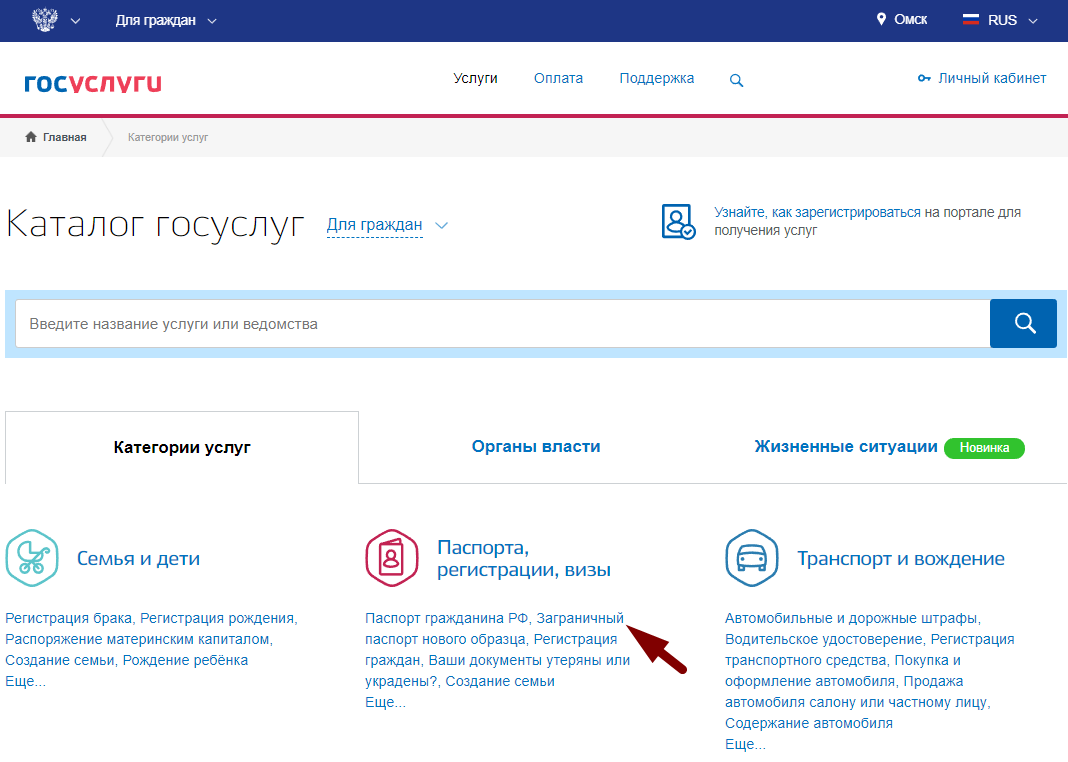Viewport: 1068px width, 762px height.
Task: Open the 'Поддержка' menu item
Action: click(x=656, y=78)
